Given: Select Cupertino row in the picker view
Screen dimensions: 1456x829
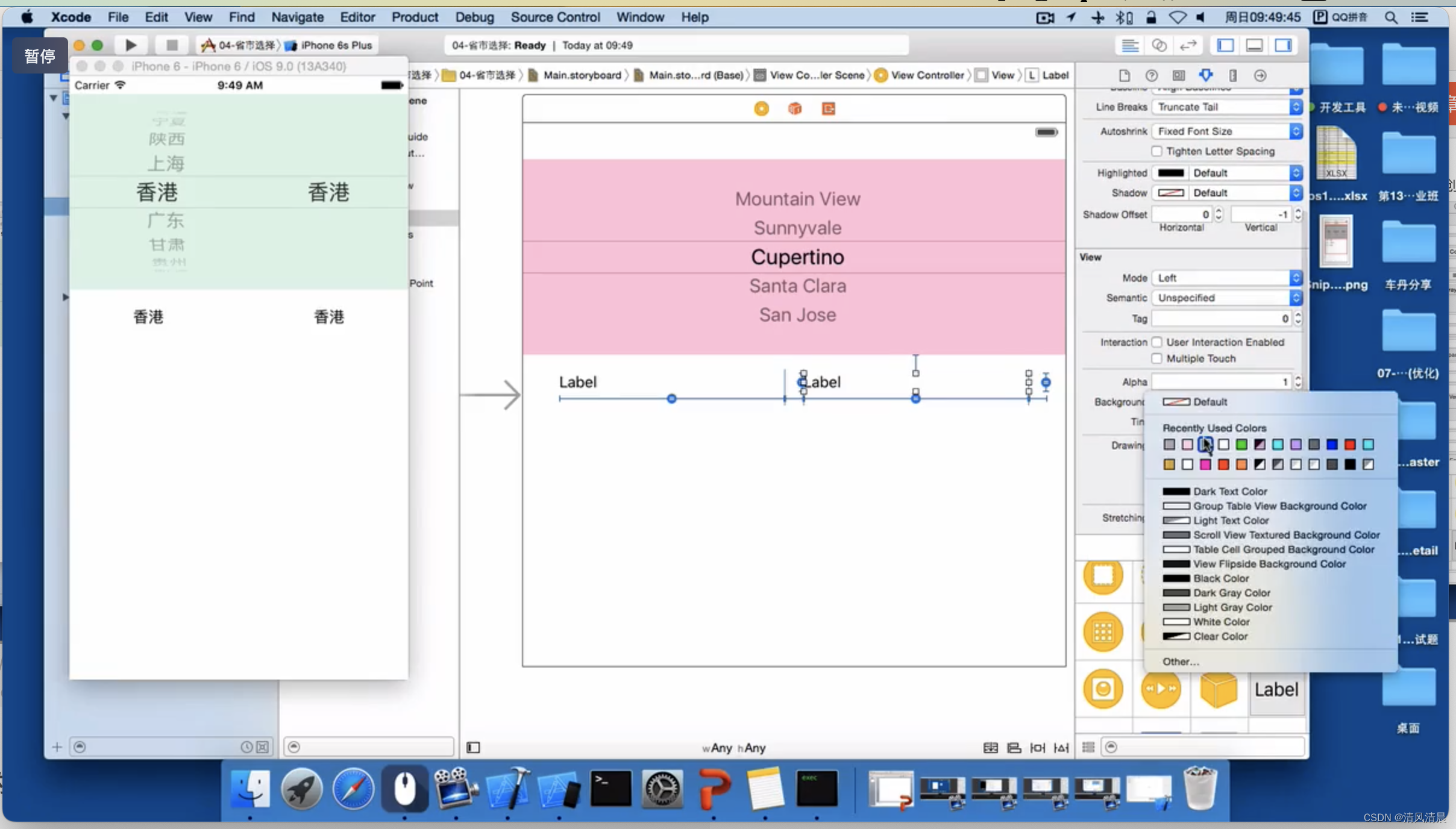Looking at the screenshot, I should [797, 257].
